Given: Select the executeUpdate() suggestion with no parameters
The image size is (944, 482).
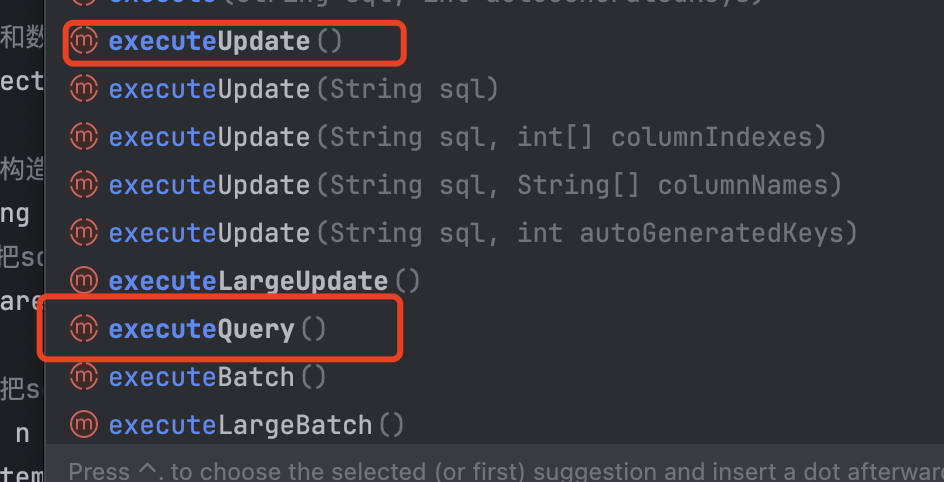Looking at the screenshot, I should [494, 41].
